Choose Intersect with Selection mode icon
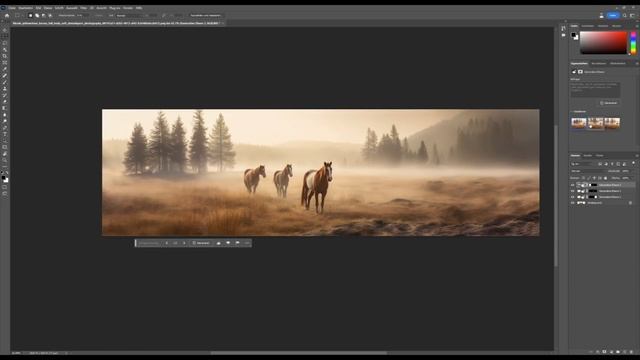Screen dimensions: 640x360 click(50, 16)
